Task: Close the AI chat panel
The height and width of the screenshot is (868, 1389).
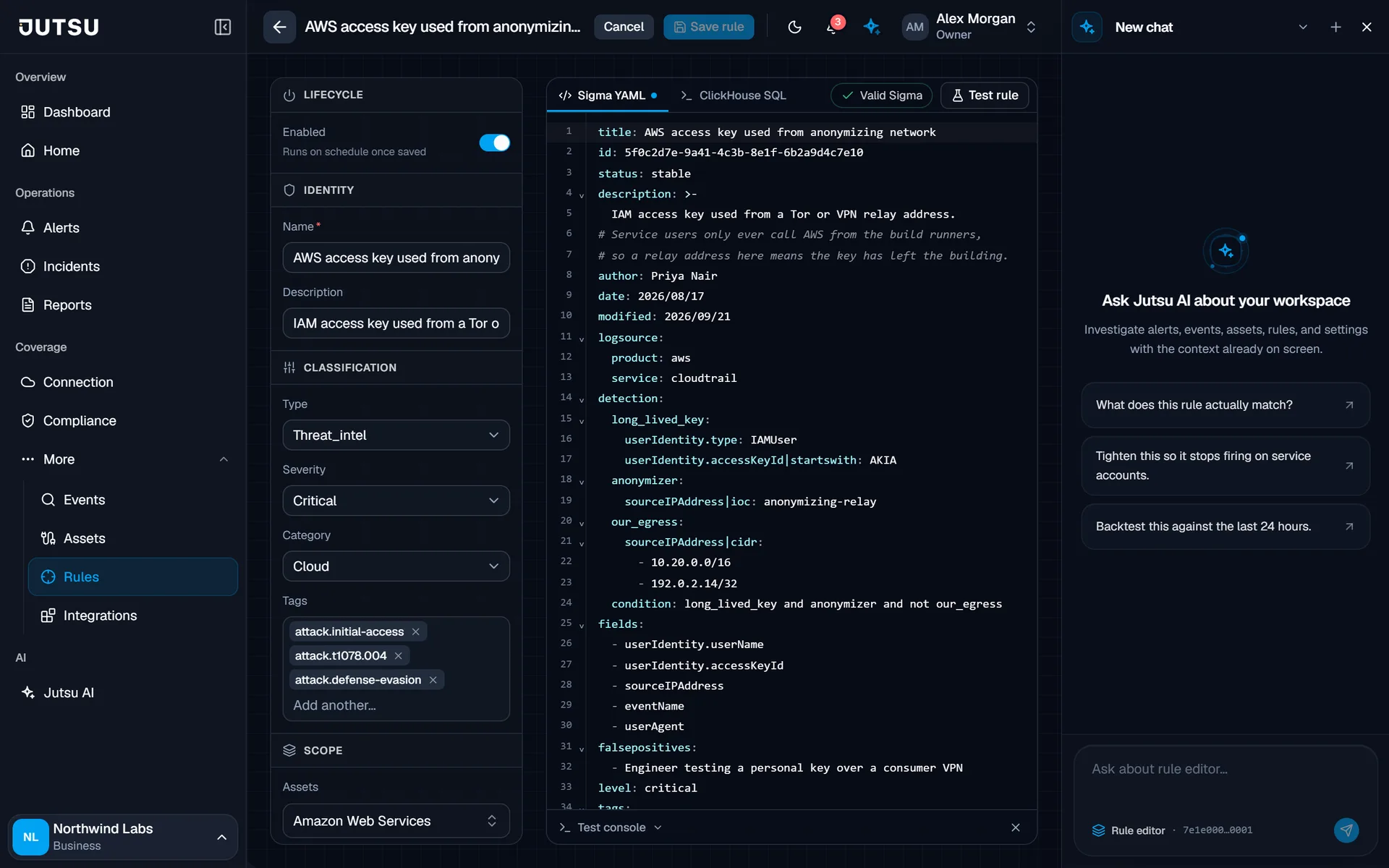Action: point(1367,27)
